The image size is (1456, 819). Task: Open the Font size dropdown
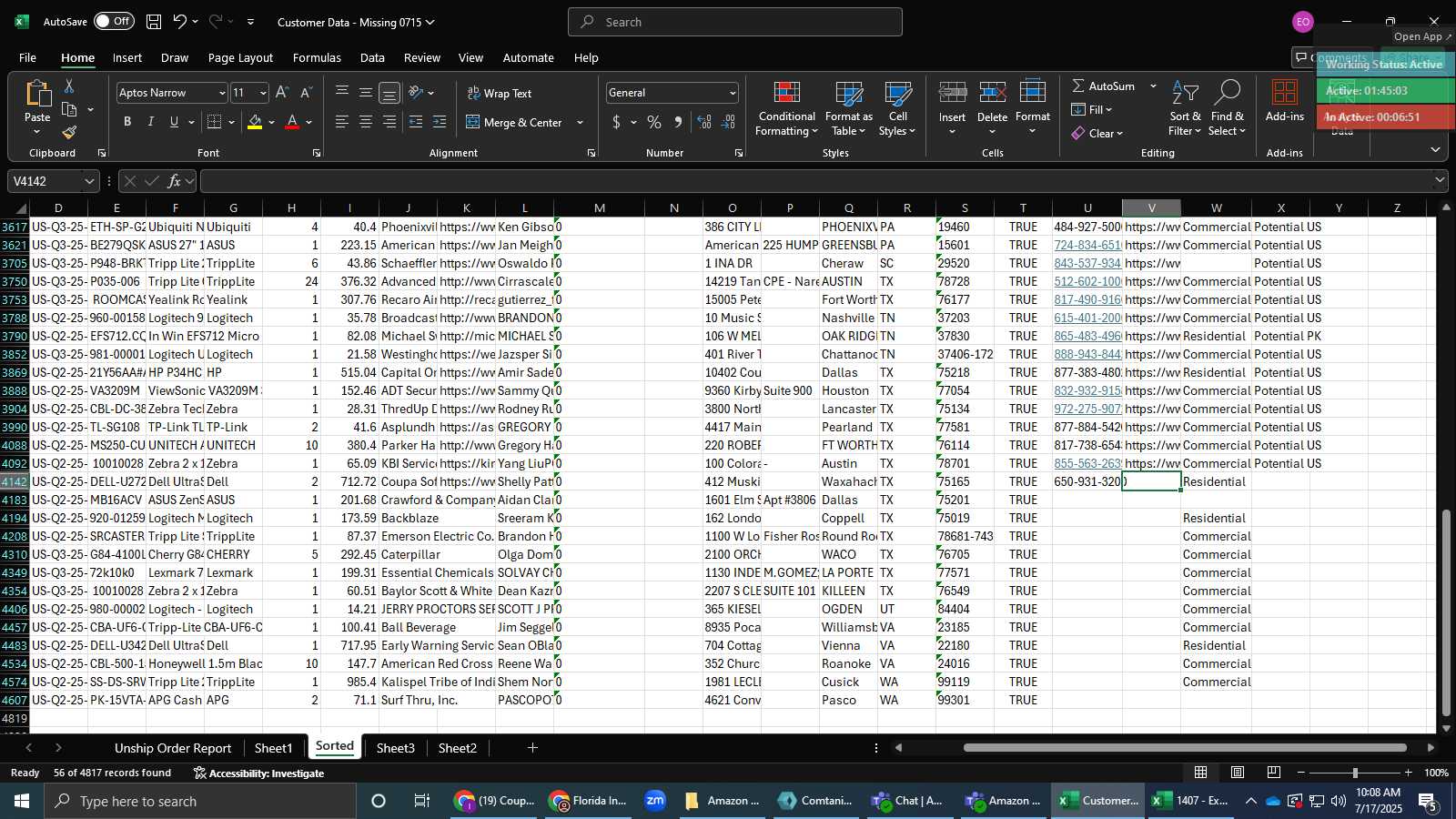pos(263,93)
